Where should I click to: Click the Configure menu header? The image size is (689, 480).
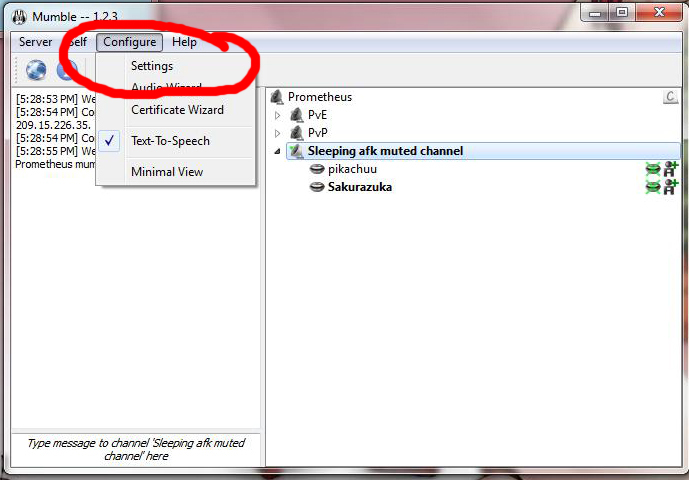[x=130, y=42]
